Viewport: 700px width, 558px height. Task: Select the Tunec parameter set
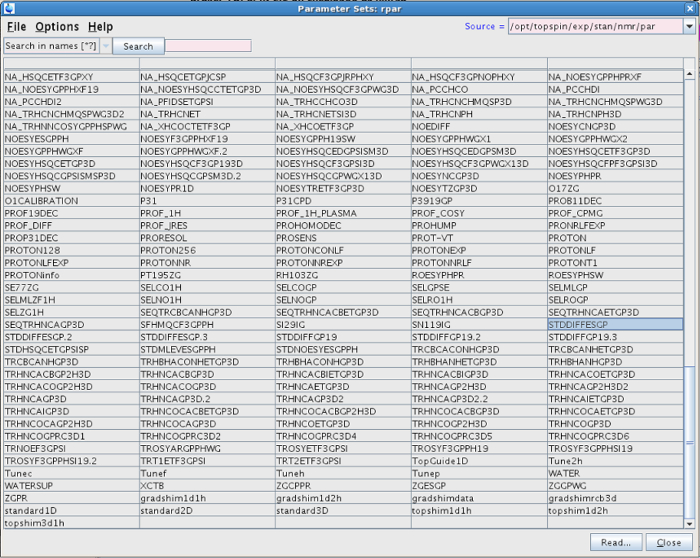coord(71,473)
